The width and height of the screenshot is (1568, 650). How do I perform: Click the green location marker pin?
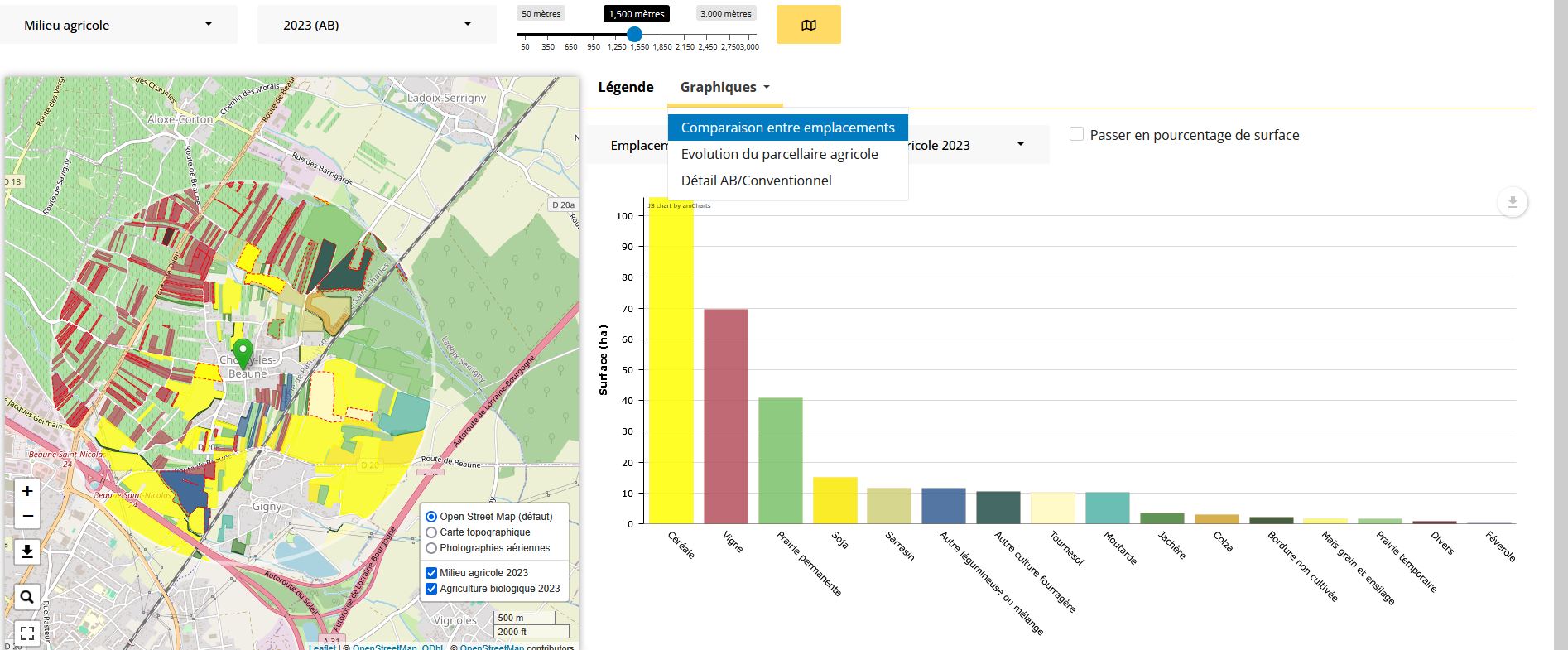(x=242, y=353)
